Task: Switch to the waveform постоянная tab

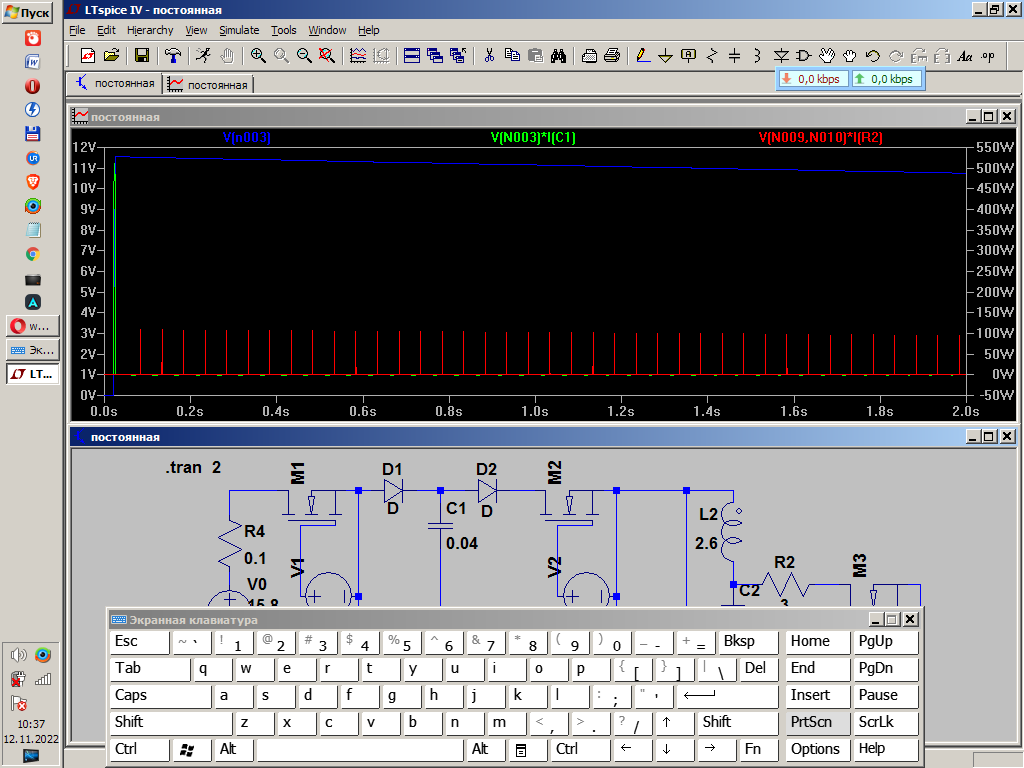Action: coord(209,85)
